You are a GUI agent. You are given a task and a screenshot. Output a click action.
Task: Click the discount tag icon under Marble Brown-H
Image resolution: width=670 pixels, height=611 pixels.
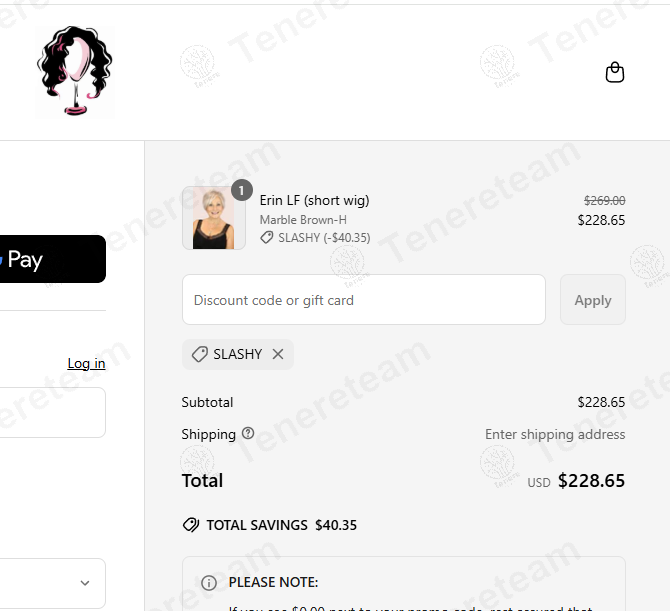tap(267, 238)
